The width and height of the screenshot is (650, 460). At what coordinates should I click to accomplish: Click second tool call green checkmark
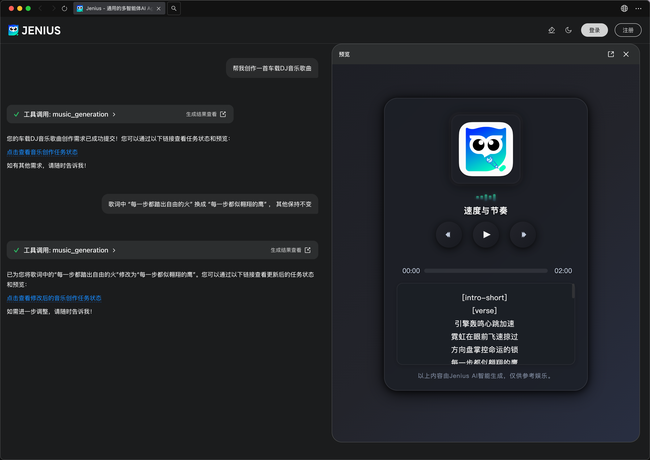pyautogui.click(x=17, y=250)
